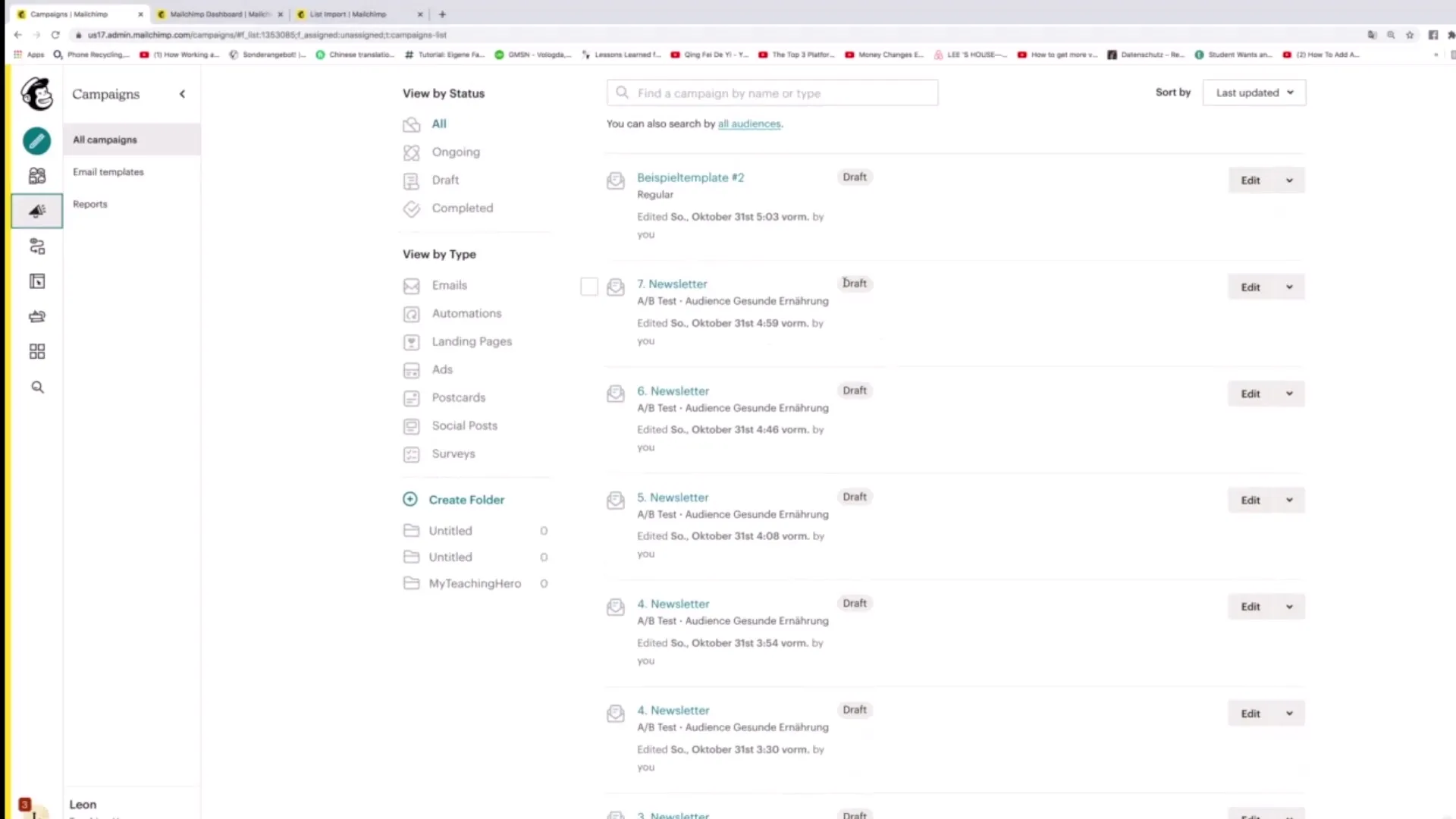Click the Create Folder link

(x=466, y=500)
